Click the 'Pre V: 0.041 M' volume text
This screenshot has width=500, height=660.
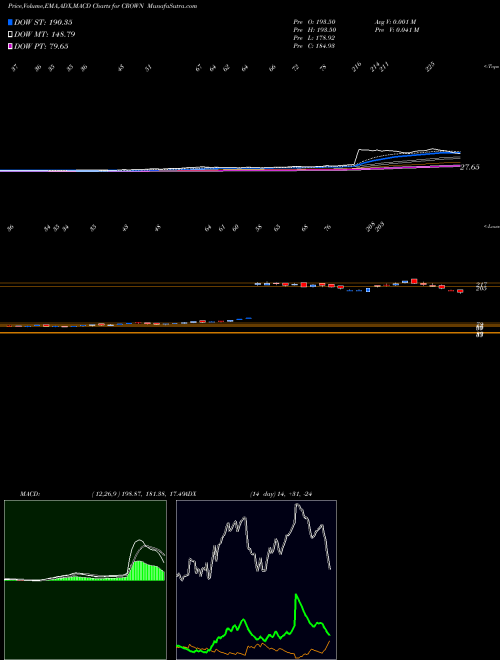396,30
